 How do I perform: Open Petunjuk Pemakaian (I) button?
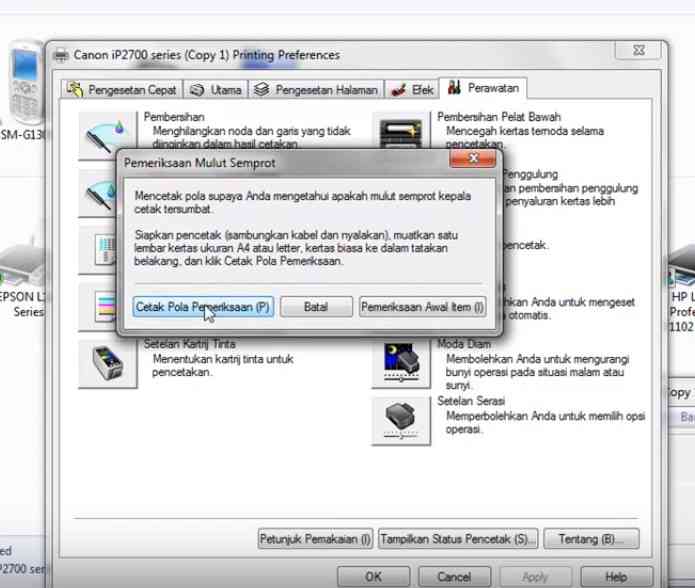click(x=315, y=539)
